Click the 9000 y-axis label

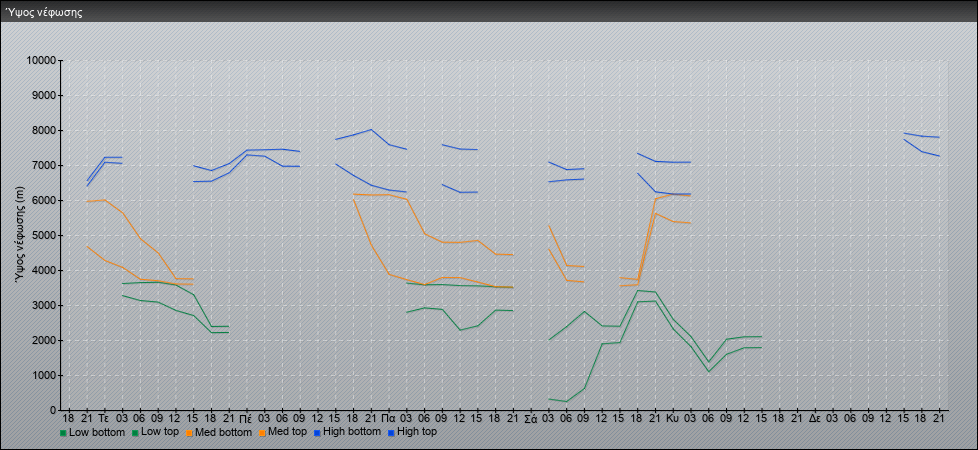point(44,95)
